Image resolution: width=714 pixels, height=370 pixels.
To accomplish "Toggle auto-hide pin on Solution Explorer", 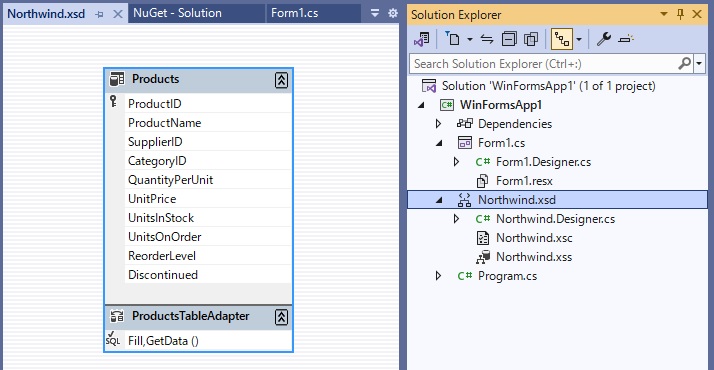I will [680, 14].
